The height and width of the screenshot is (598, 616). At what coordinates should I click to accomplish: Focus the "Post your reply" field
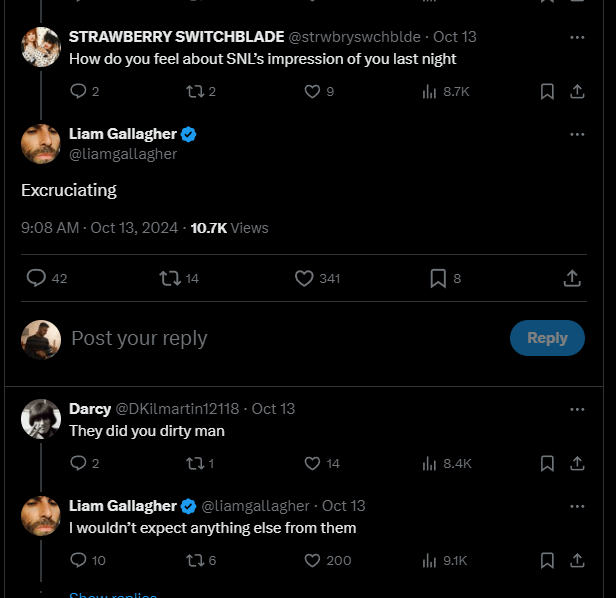point(283,338)
